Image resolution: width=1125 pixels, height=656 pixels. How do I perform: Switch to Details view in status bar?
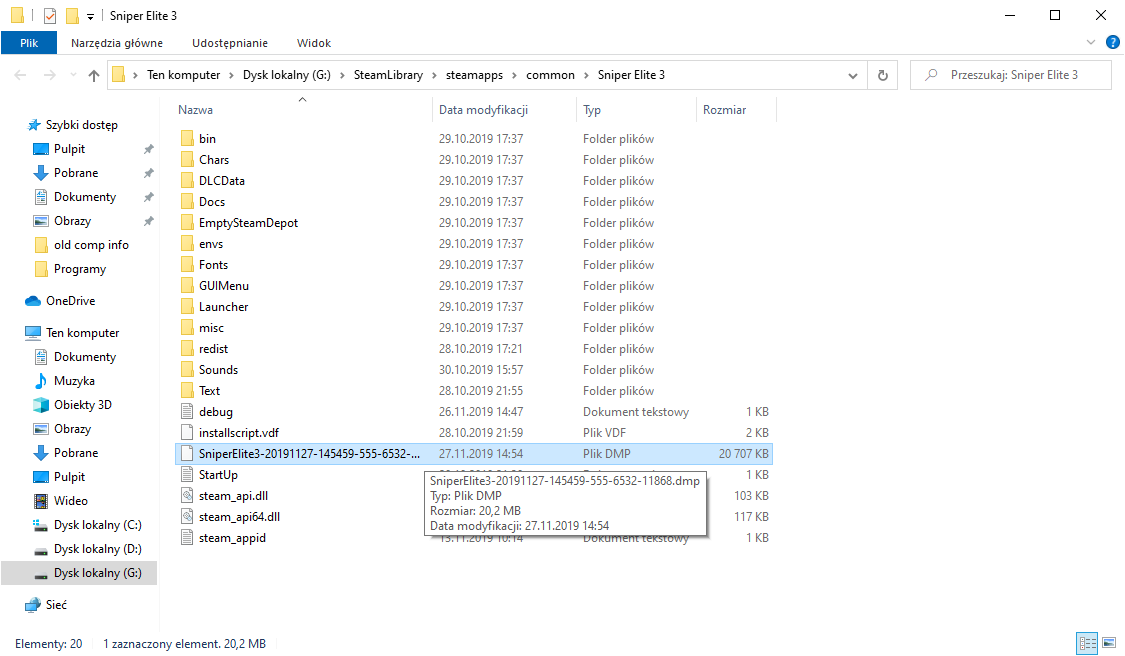(x=1088, y=643)
